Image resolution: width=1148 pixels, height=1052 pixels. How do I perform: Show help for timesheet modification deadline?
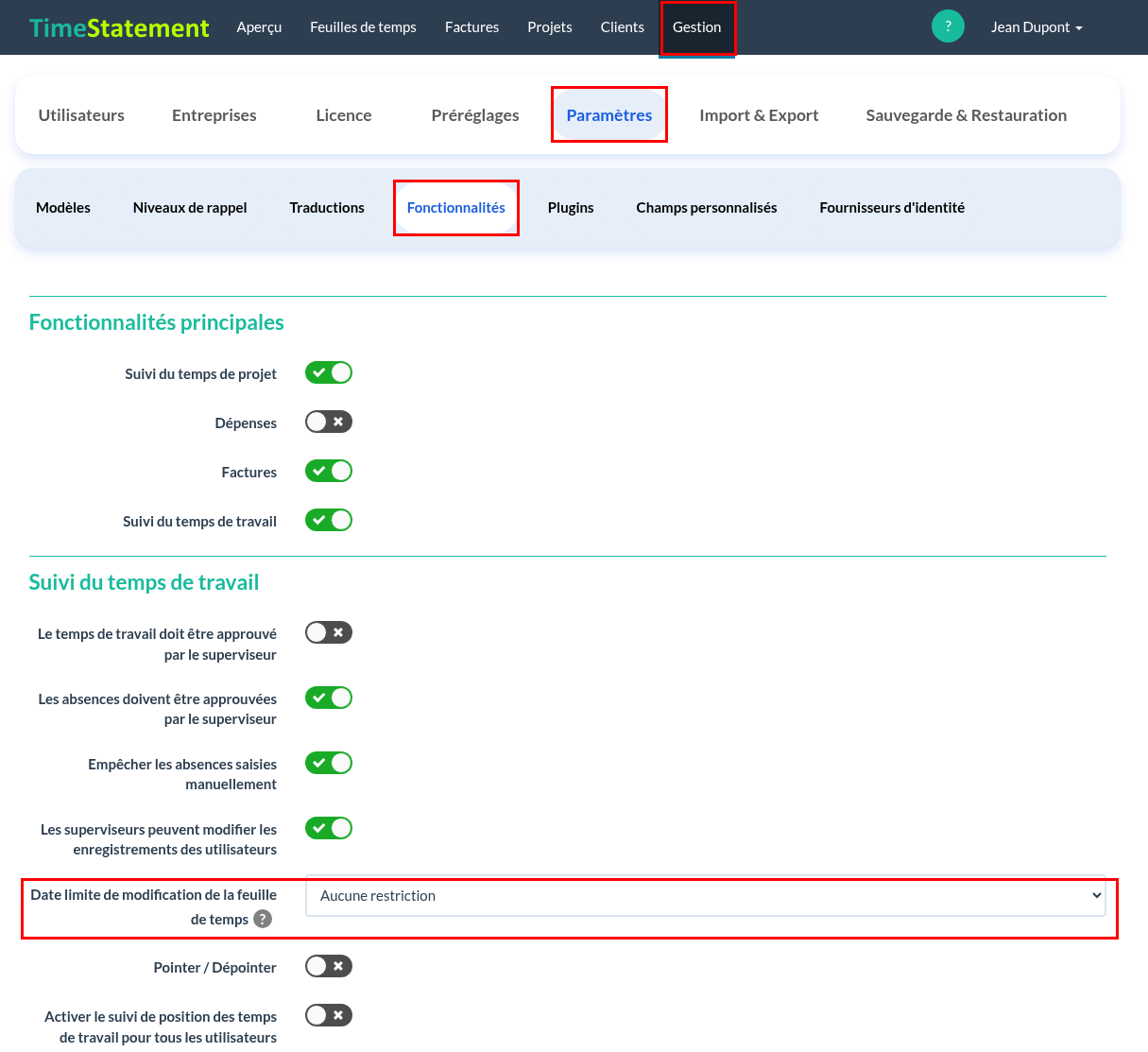point(263,919)
